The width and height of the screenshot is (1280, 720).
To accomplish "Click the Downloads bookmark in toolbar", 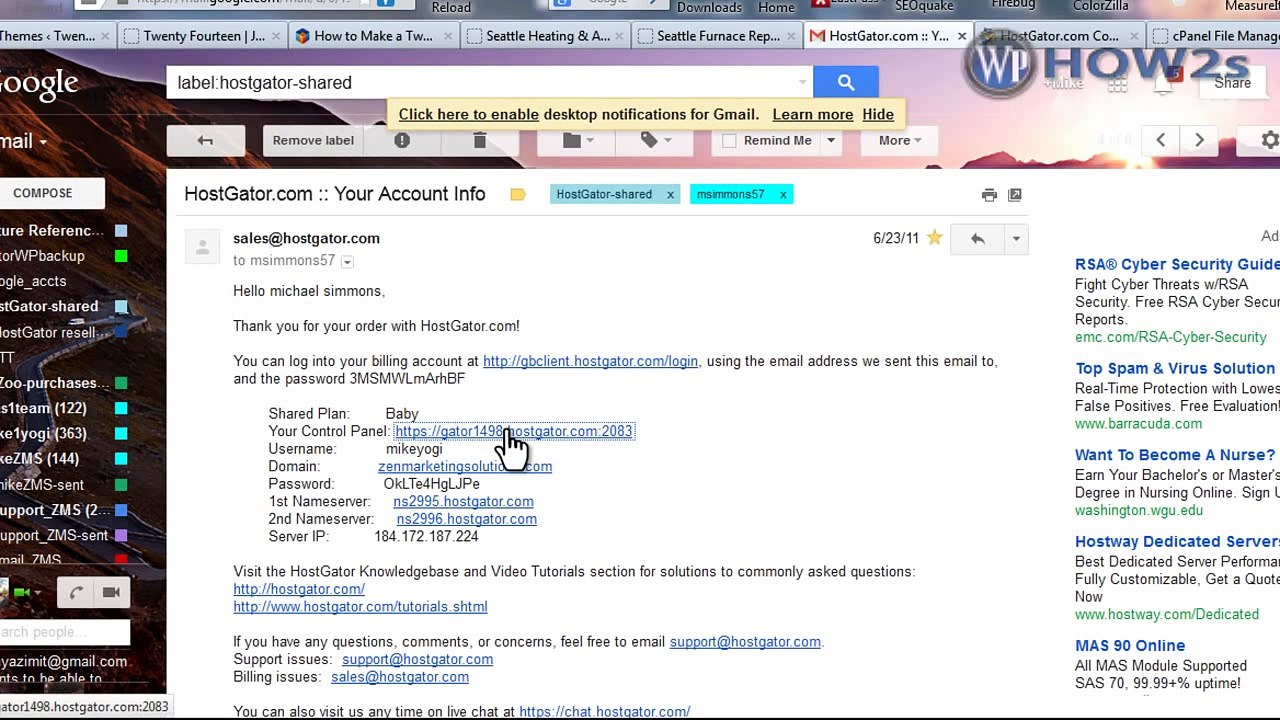I will 709,7.
